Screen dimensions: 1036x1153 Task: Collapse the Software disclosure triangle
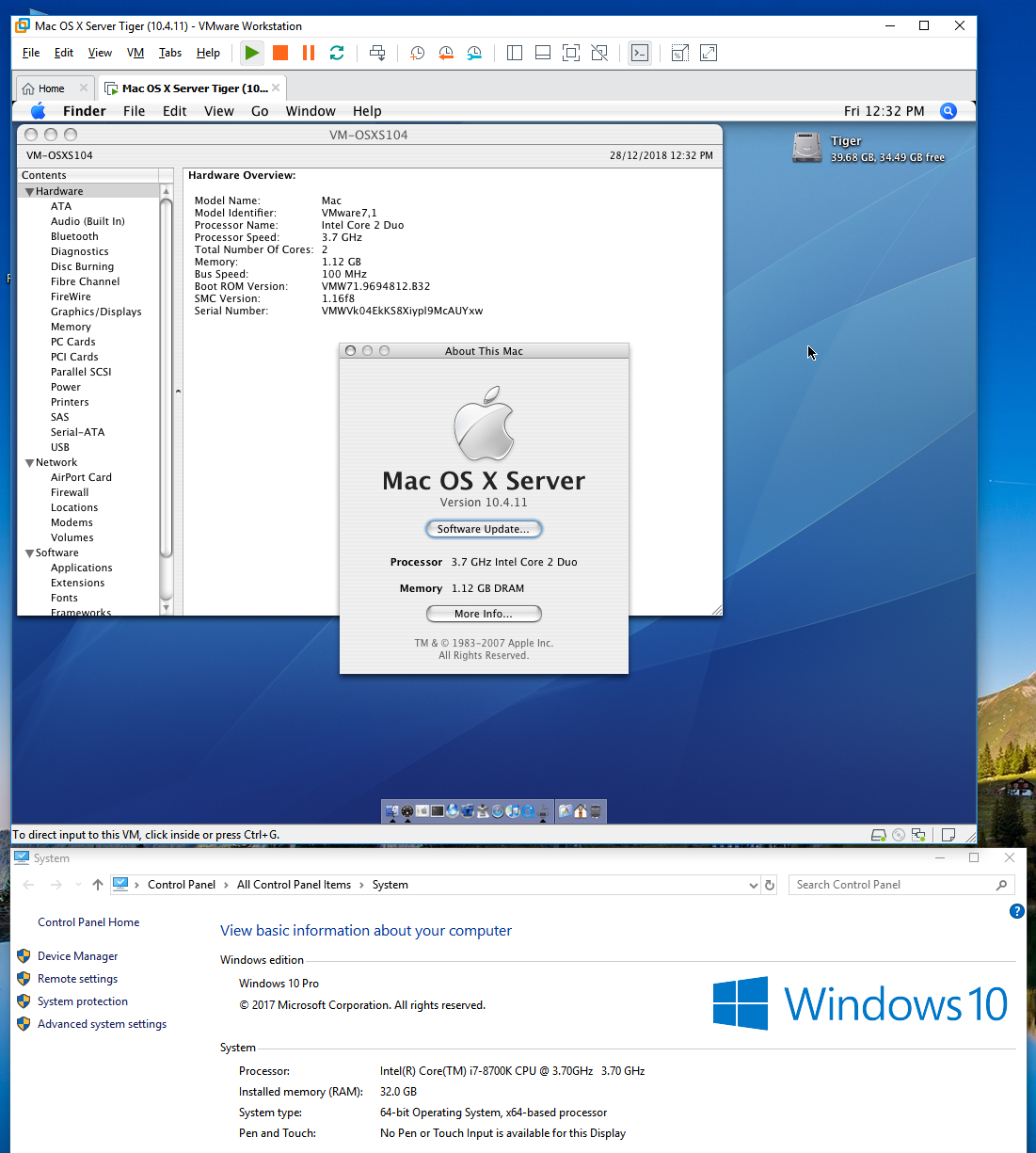pyautogui.click(x=29, y=553)
